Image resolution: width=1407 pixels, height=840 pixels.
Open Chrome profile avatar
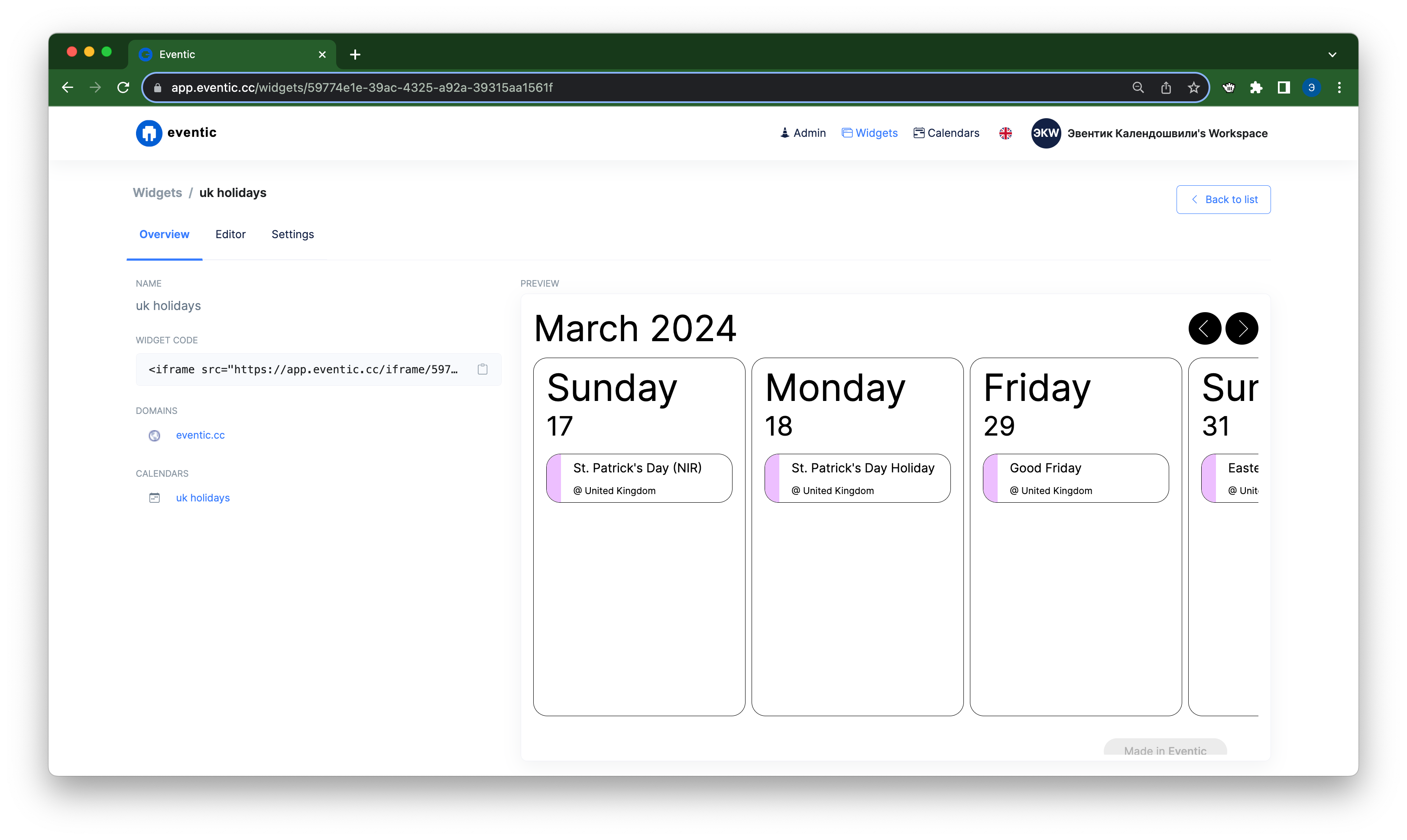coord(1311,87)
